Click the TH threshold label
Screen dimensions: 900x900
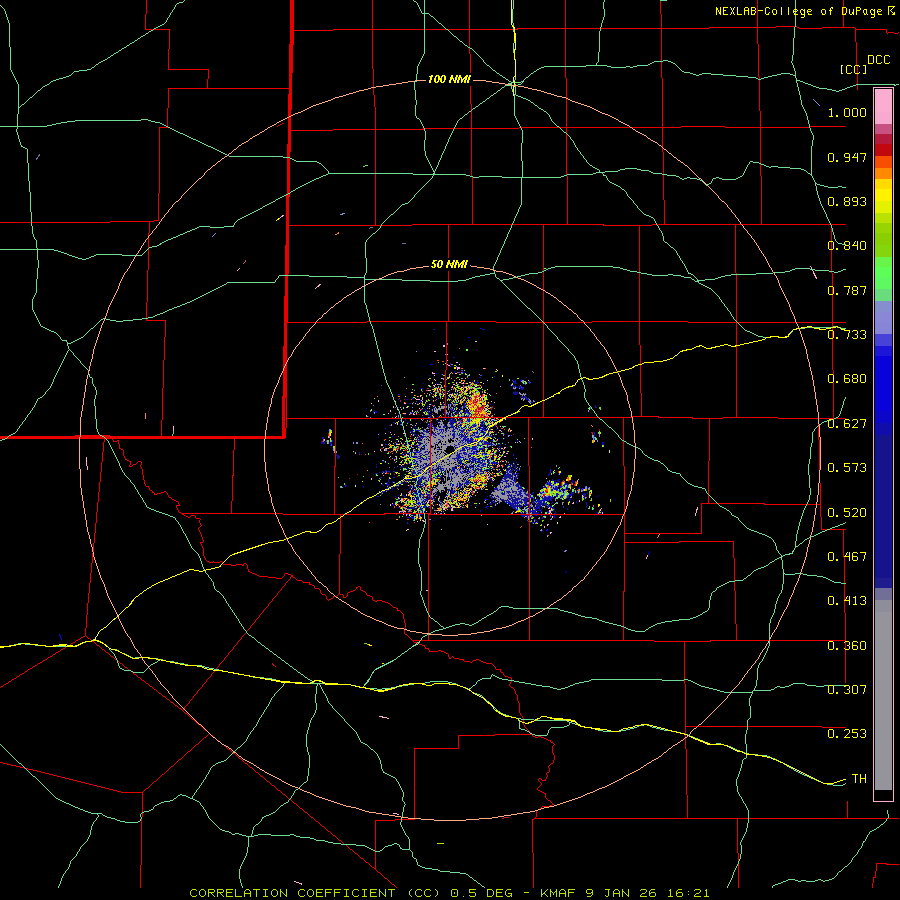[x=859, y=779]
